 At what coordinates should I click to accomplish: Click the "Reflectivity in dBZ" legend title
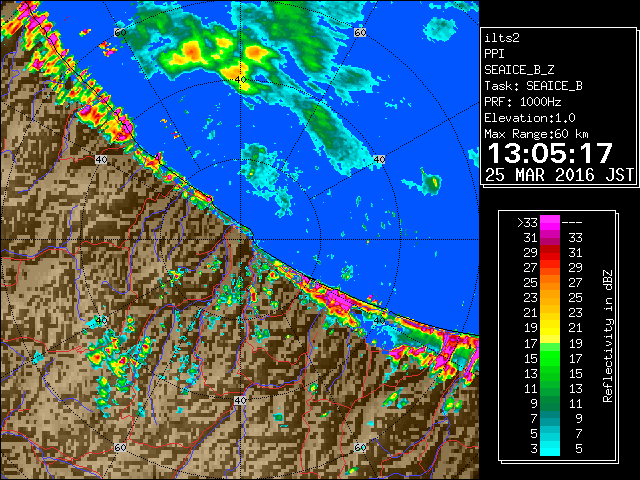[x=608, y=336]
